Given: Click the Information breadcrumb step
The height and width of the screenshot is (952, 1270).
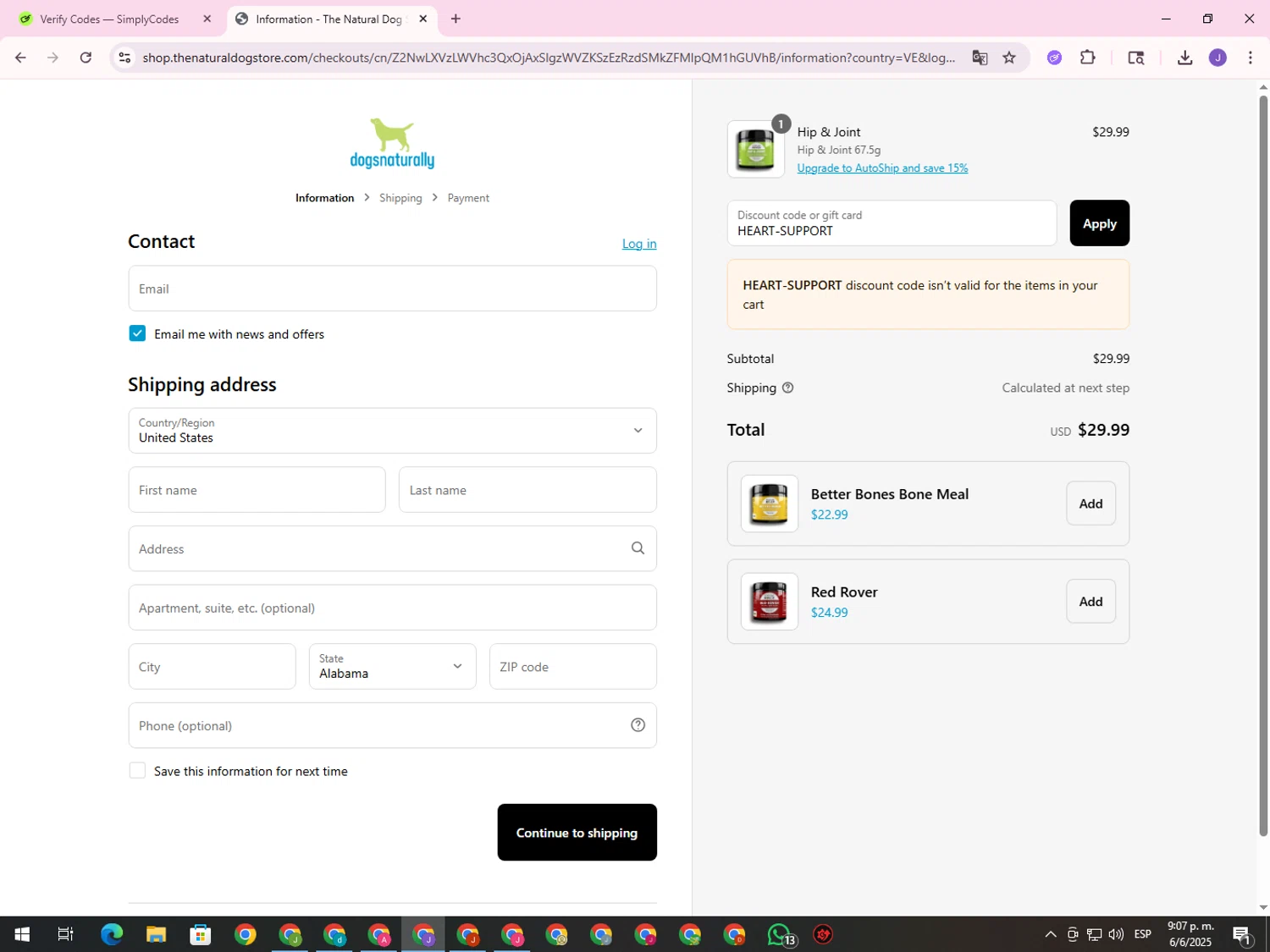Looking at the screenshot, I should [x=324, y=198].
